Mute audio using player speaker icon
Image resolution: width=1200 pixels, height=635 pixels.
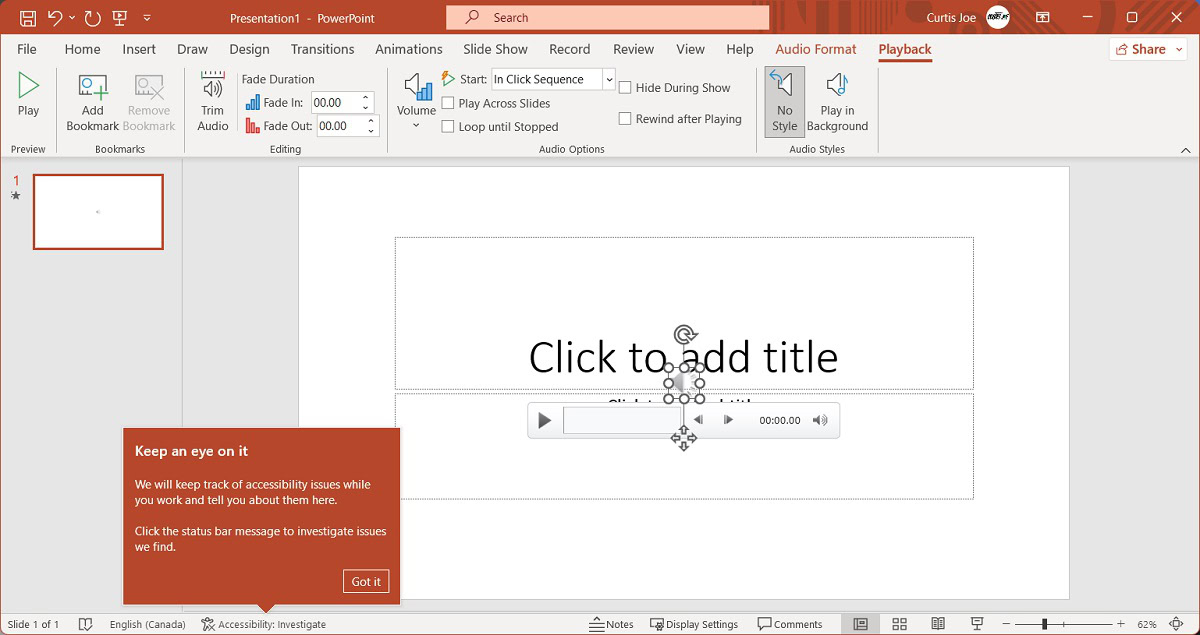tap(820, 421)
